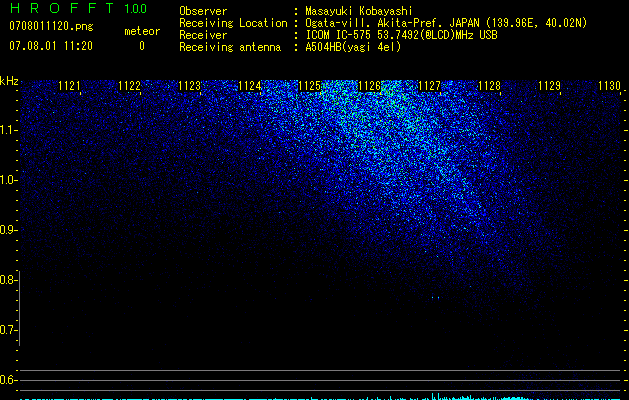Viewport: 629px width, 400px height.
Task: Click the Observer label
Action: [203, 11]
